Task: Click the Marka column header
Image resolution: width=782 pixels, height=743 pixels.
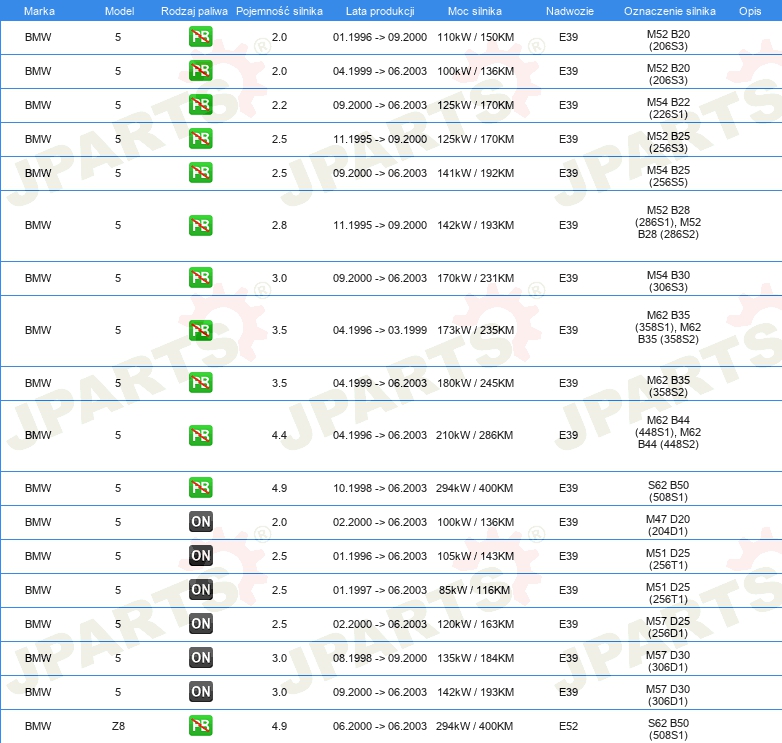Action: tap(39, 11)
